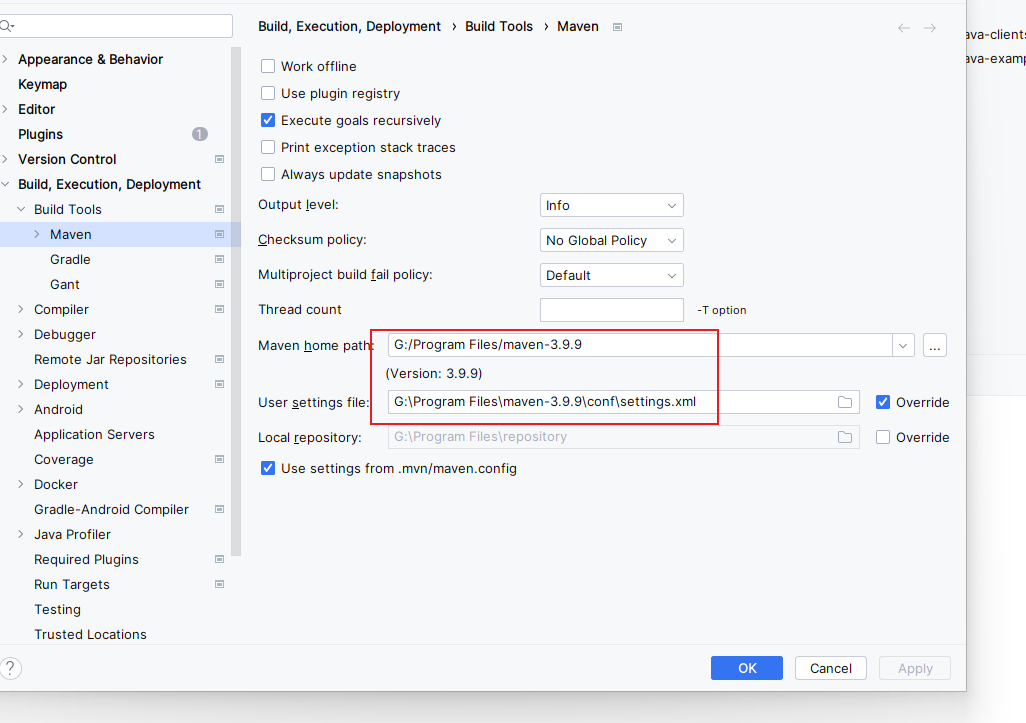Expand the Version Control section
Image resolution: width=1026 pixels, height=723 pixels.
click(5, 159)
